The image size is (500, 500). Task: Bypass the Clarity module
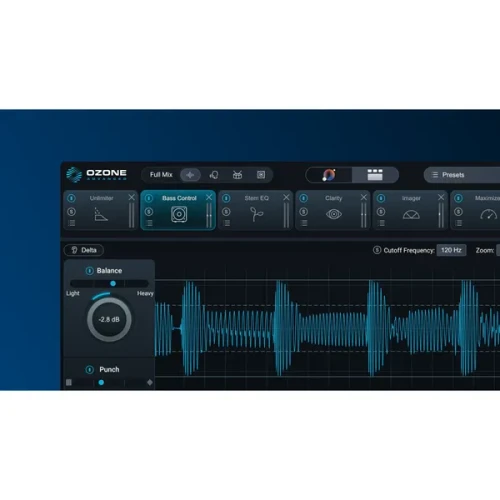(x=303, y=198)
